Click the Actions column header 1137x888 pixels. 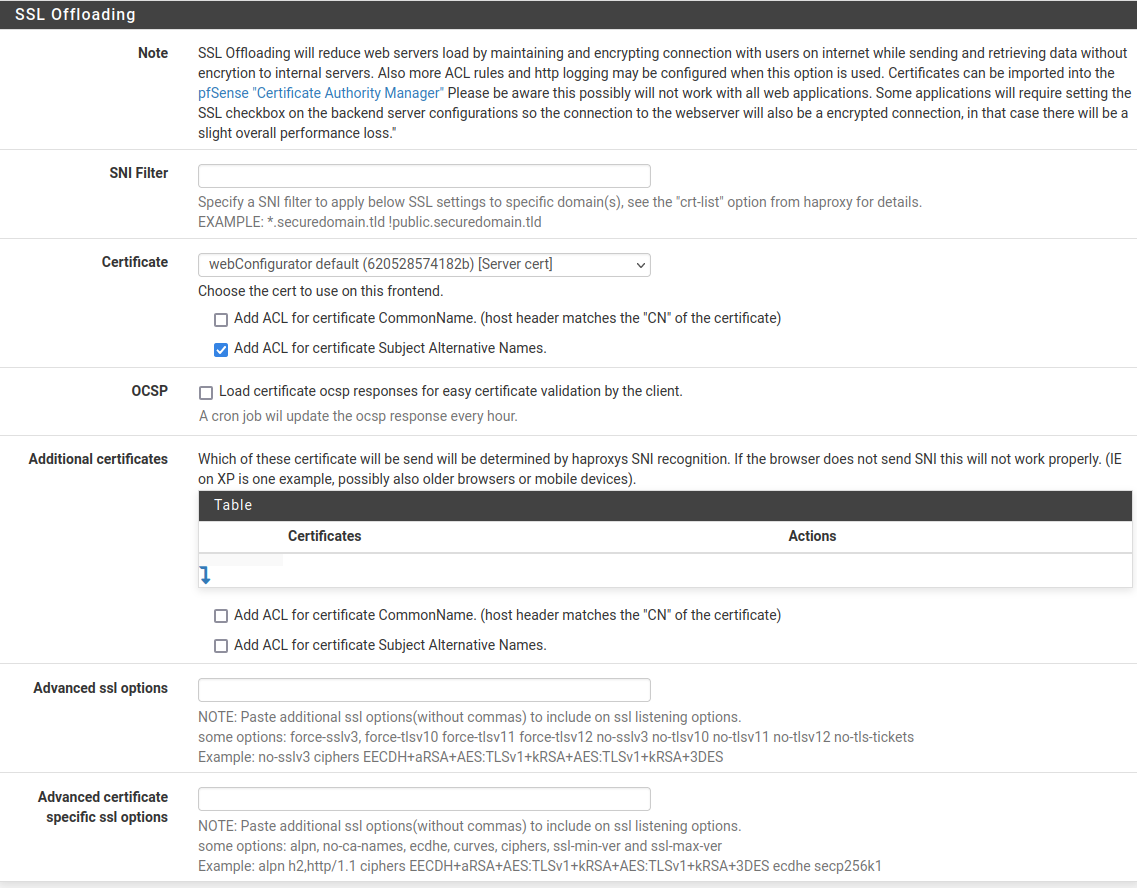click(811, 536)
